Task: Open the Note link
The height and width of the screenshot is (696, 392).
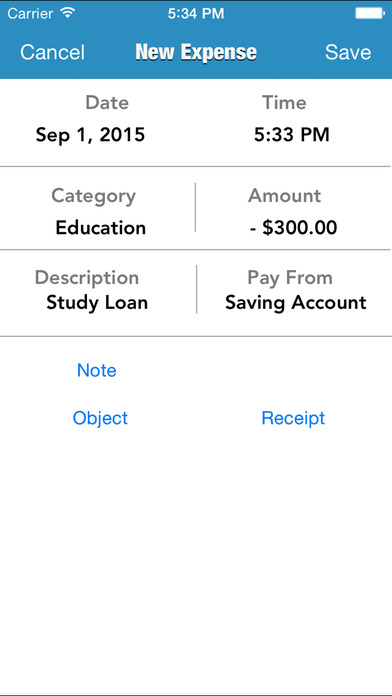Action: click(x=97, y=370)
